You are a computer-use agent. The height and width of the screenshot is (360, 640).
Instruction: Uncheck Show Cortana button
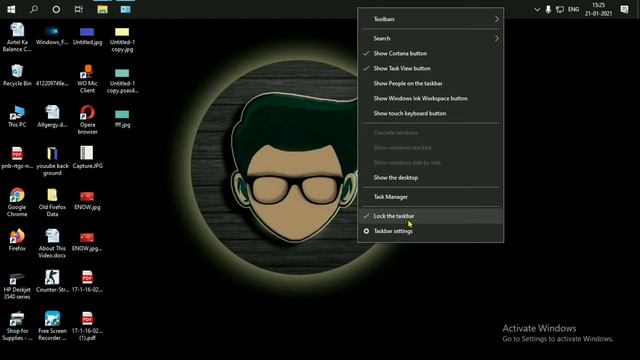(431, 53)
